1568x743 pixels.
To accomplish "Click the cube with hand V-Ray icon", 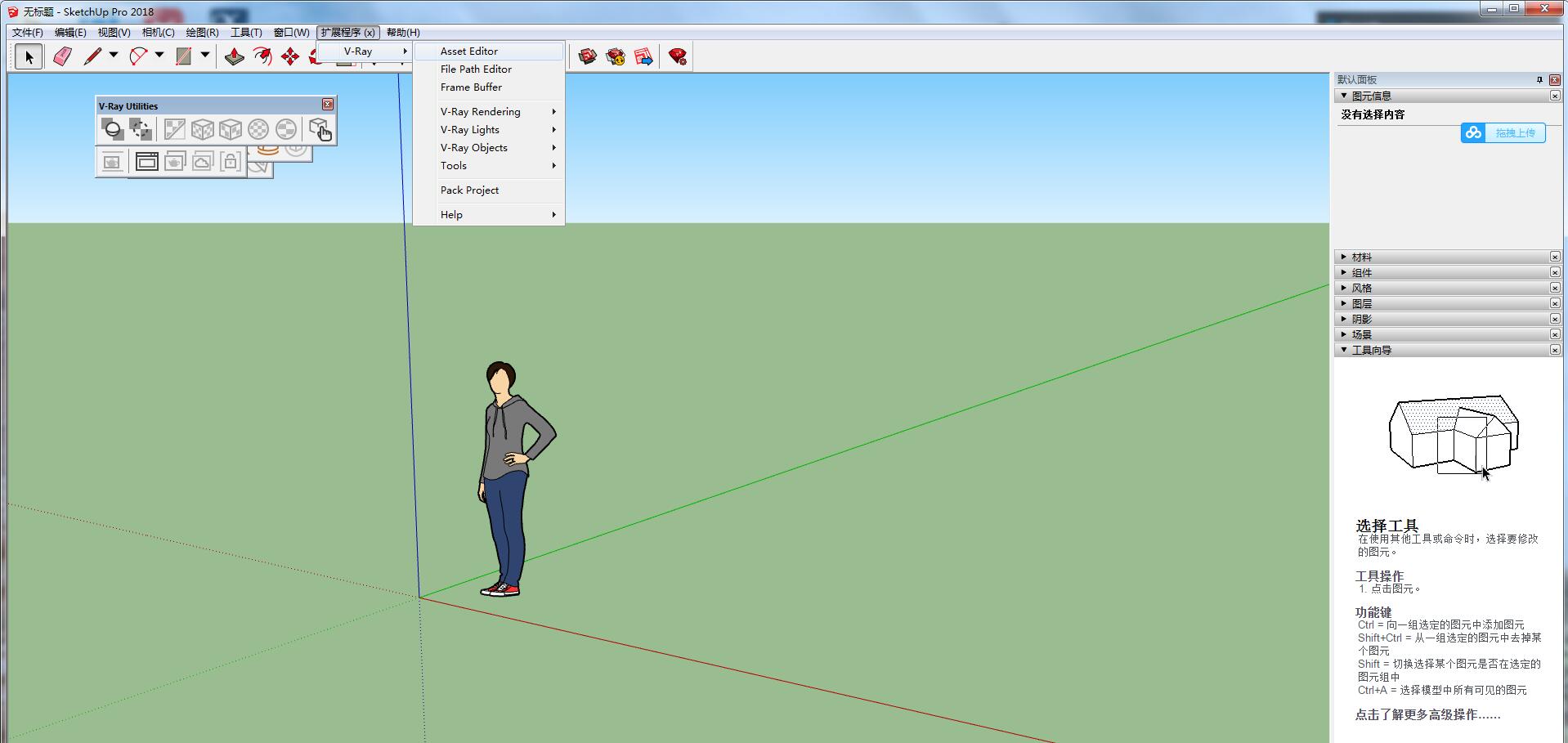I will coord(320,129).
